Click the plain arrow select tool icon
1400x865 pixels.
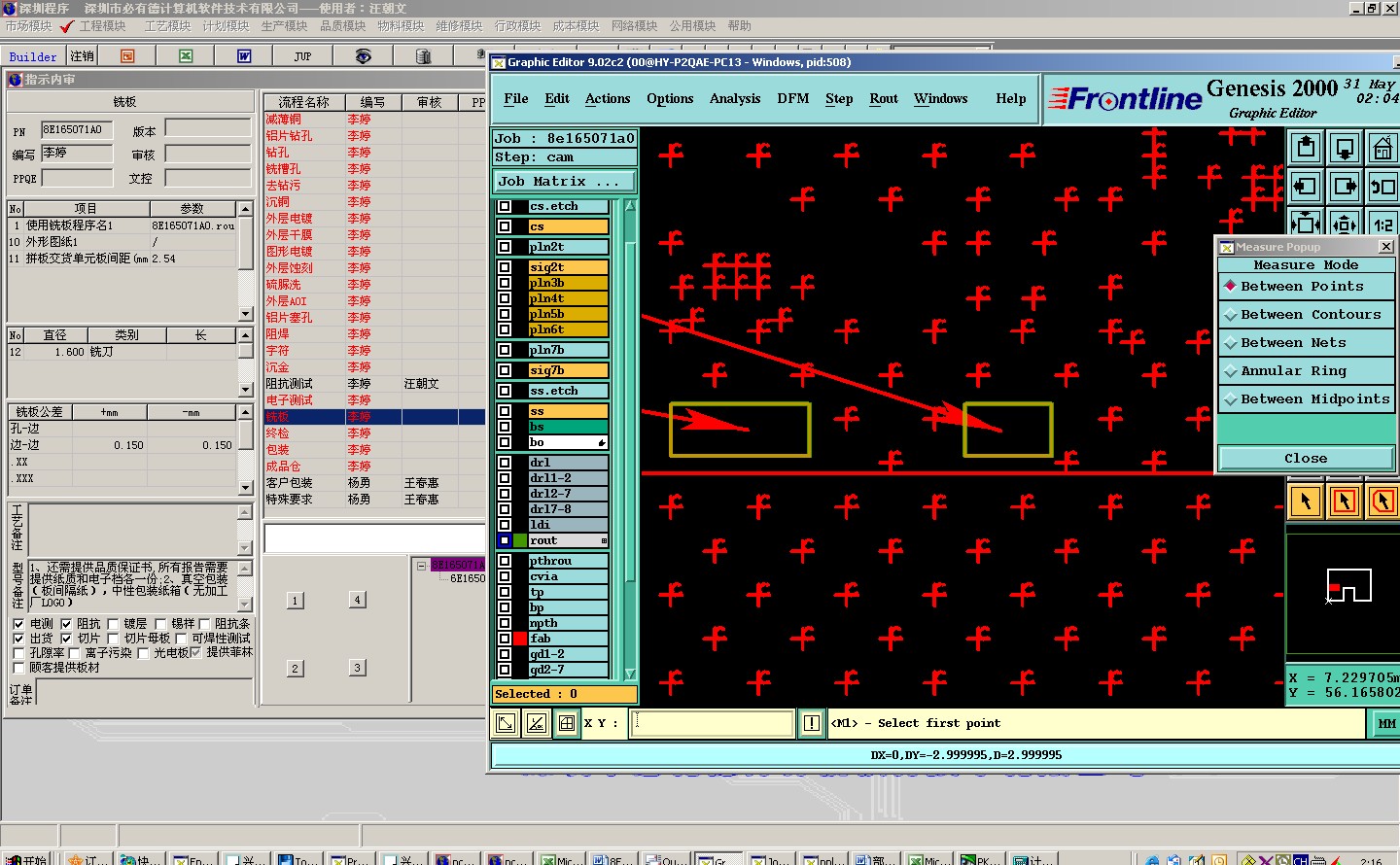point(1306,502)
